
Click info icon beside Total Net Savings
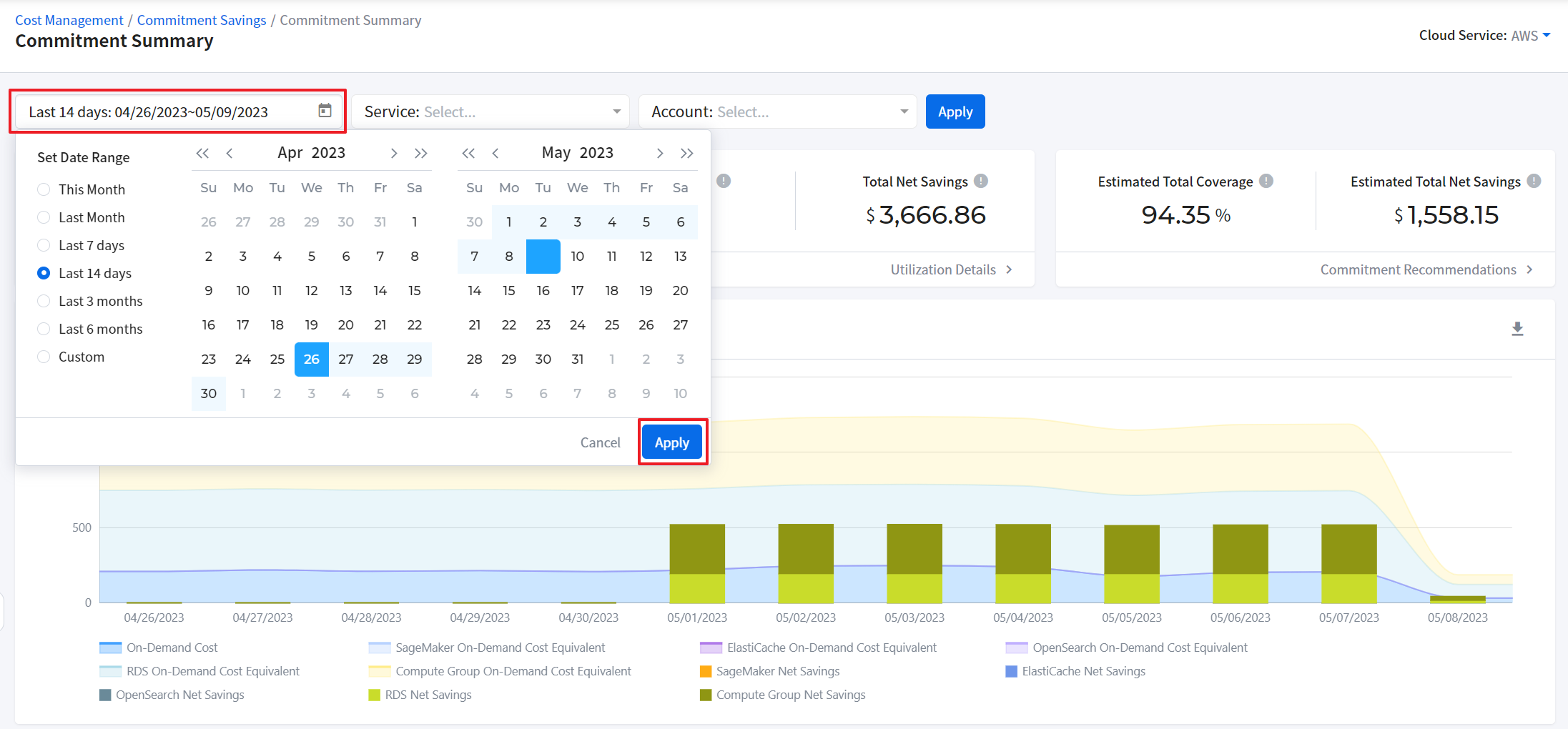pos(981,182)
